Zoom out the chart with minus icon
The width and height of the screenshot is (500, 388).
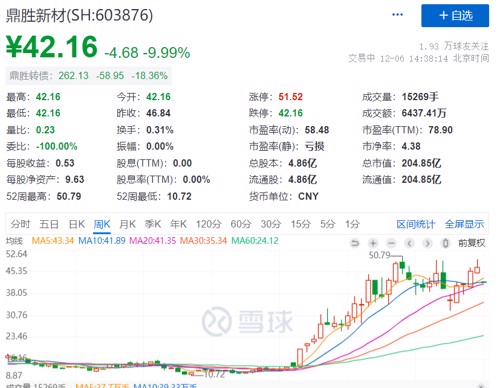[x=391, y=243]
